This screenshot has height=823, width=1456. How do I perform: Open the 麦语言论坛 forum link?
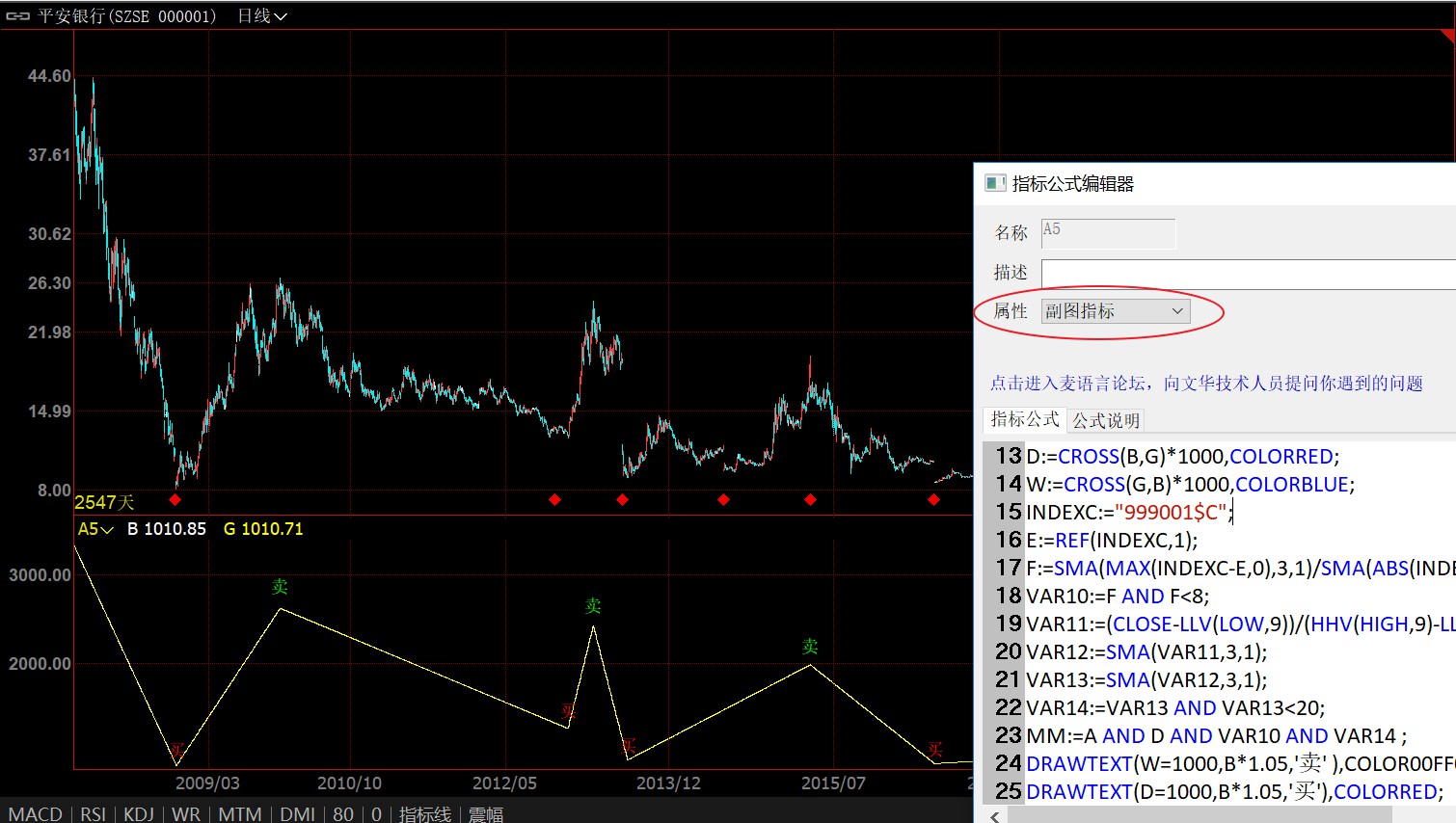1205,384
